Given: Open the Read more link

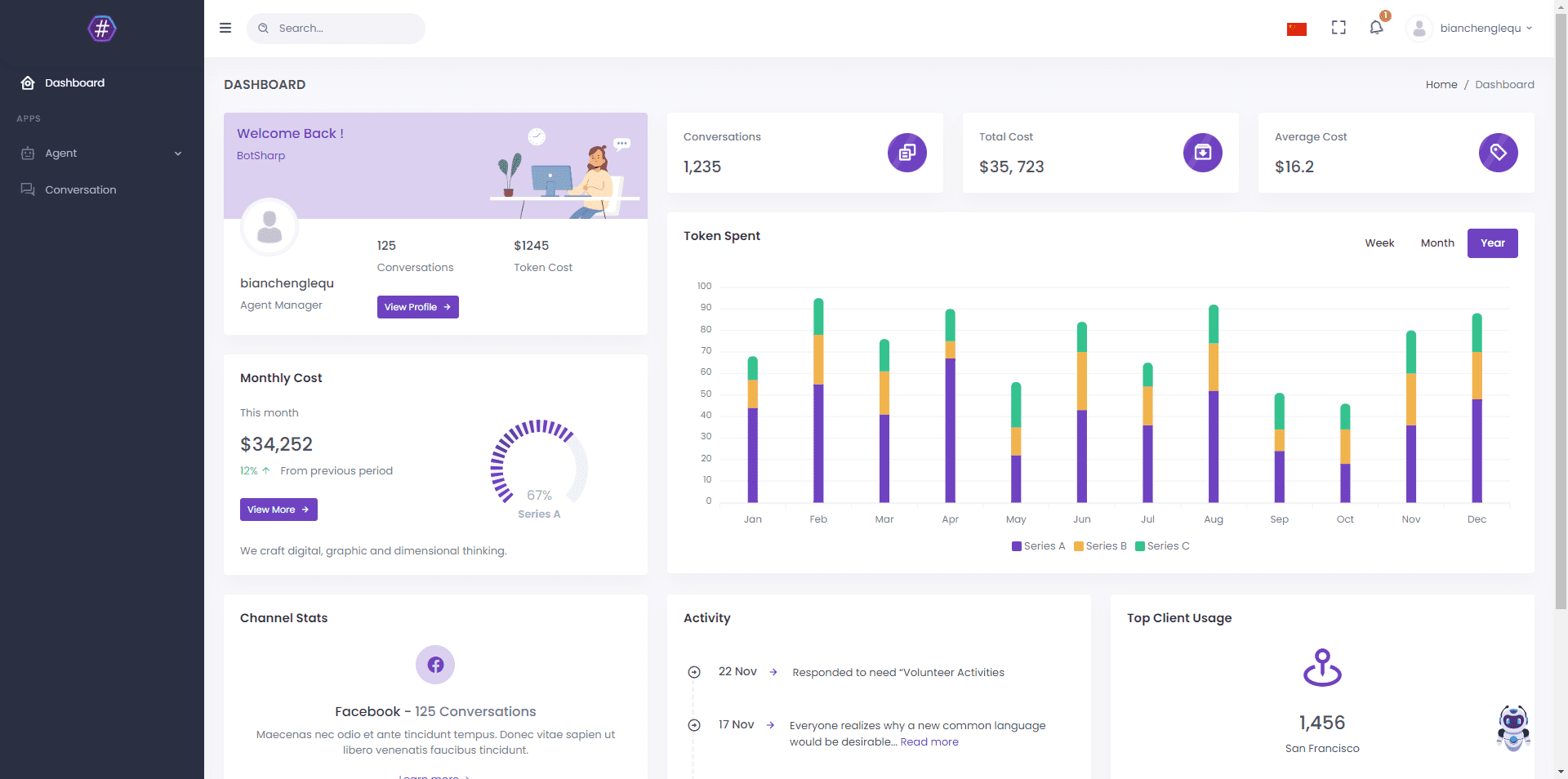Looking at the screenshot, I should pos(929,742).
